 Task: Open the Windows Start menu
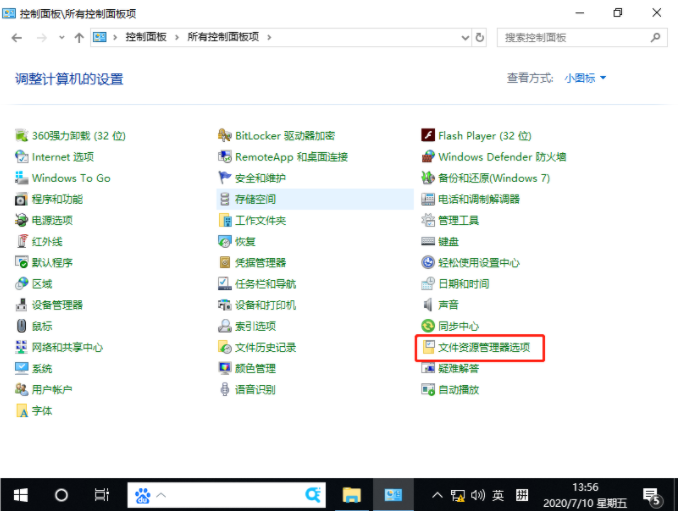click(20, 494)
